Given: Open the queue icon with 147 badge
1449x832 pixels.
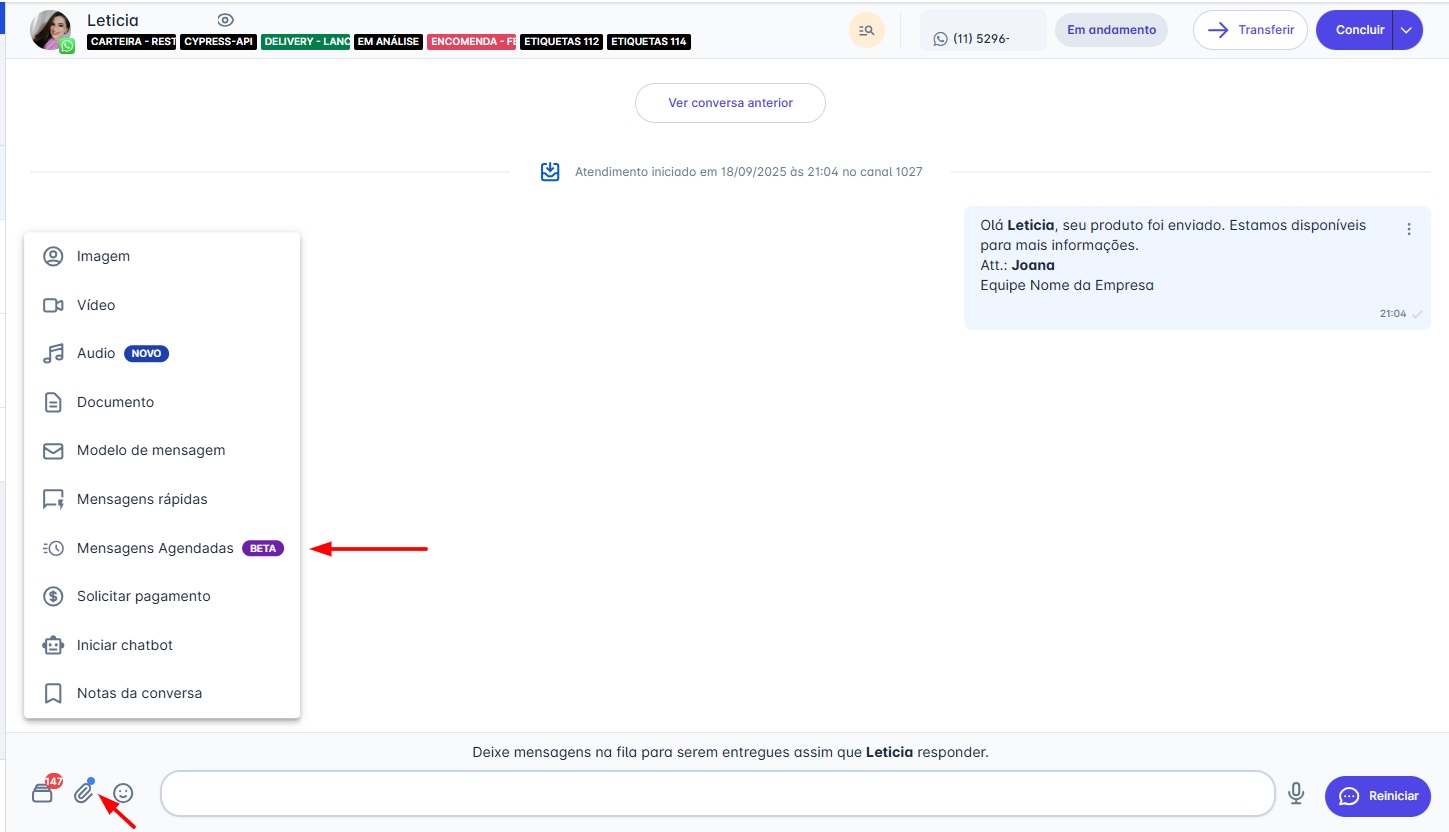Looking at the screenshot, I should 43,793.
